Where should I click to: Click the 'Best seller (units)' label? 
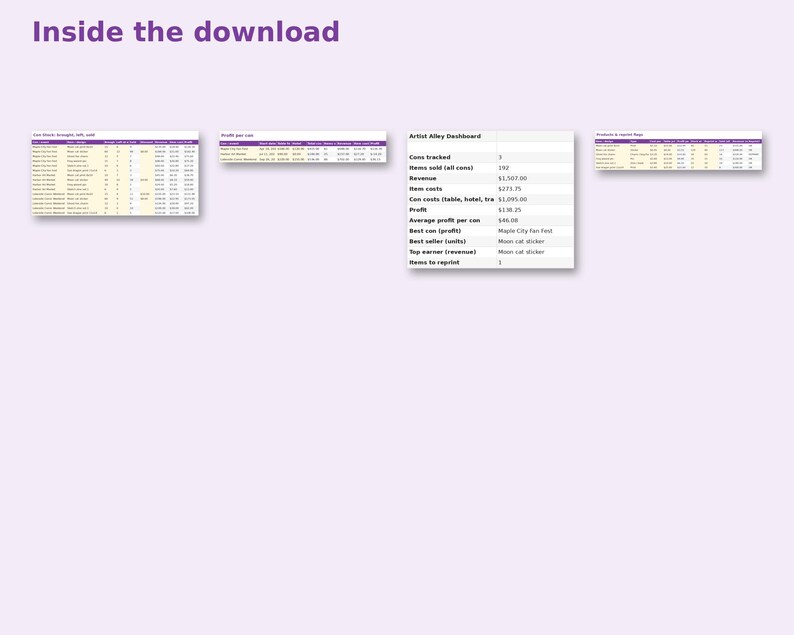coord(437,242)
